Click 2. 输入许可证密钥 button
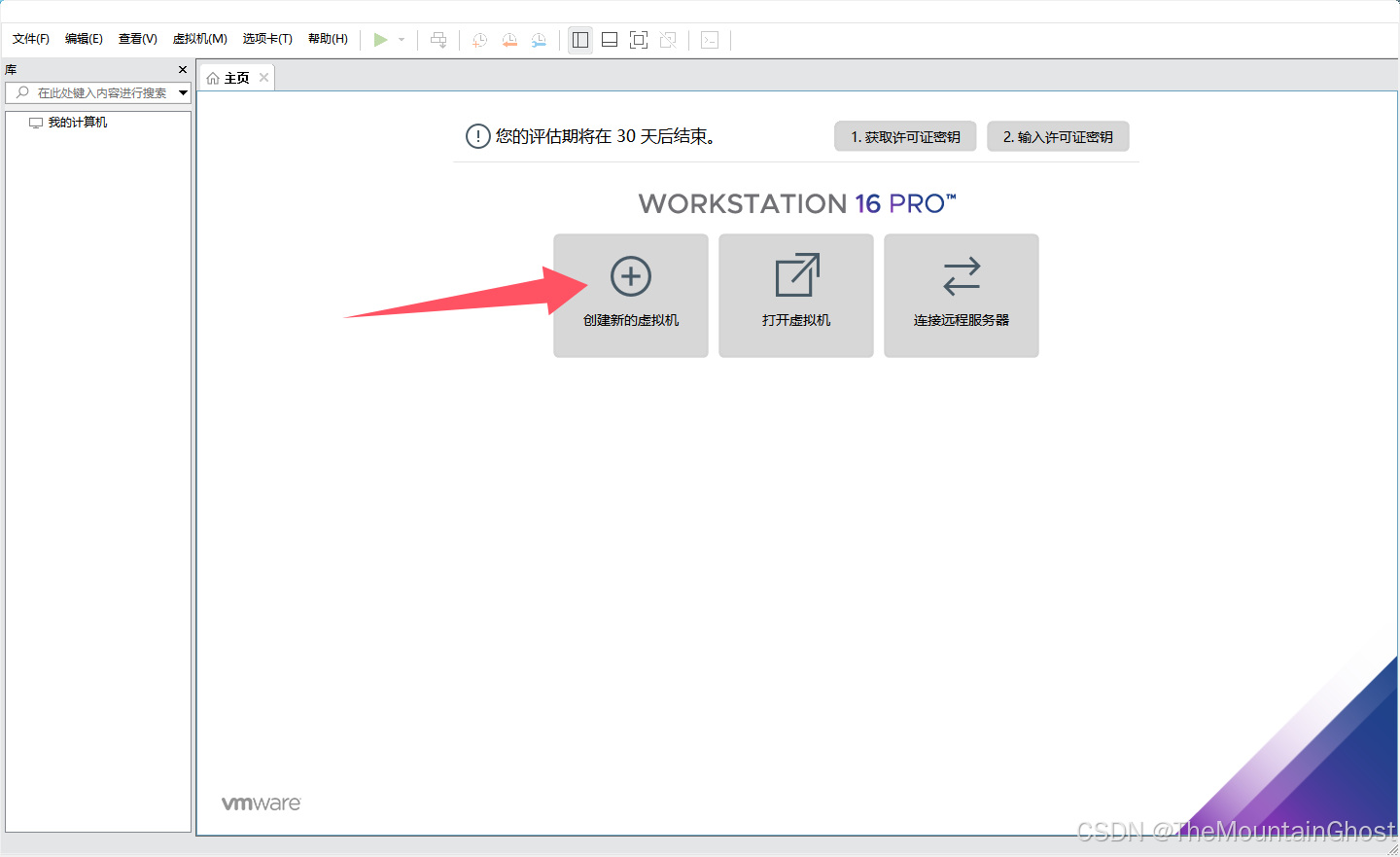Screen dimensions: 1400x857 pos(1058,137)
